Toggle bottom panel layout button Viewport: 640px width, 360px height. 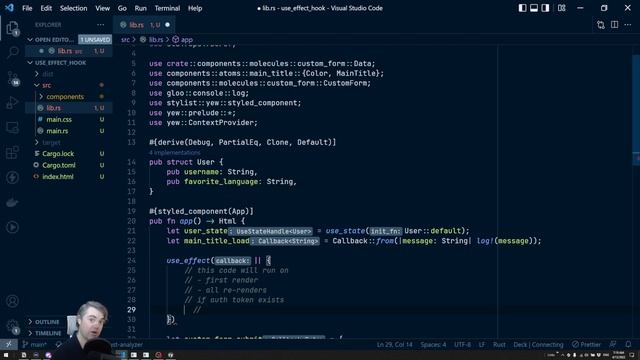[533, 8]
